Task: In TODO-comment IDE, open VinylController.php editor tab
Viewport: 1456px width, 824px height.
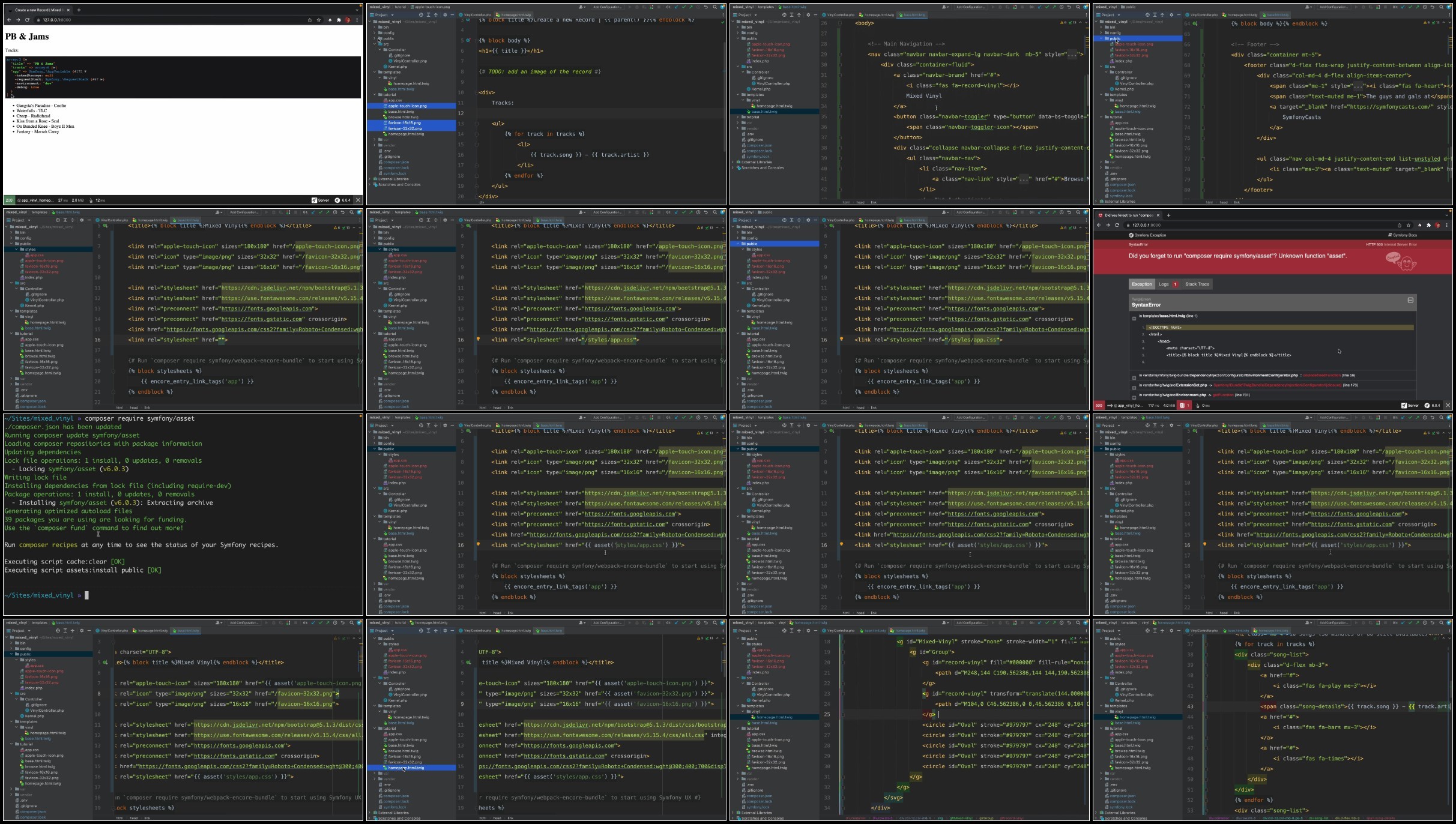Action: 476,15
